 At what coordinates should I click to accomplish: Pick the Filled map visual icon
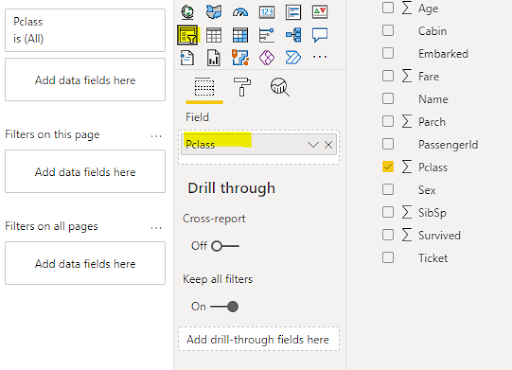[214, 12]
